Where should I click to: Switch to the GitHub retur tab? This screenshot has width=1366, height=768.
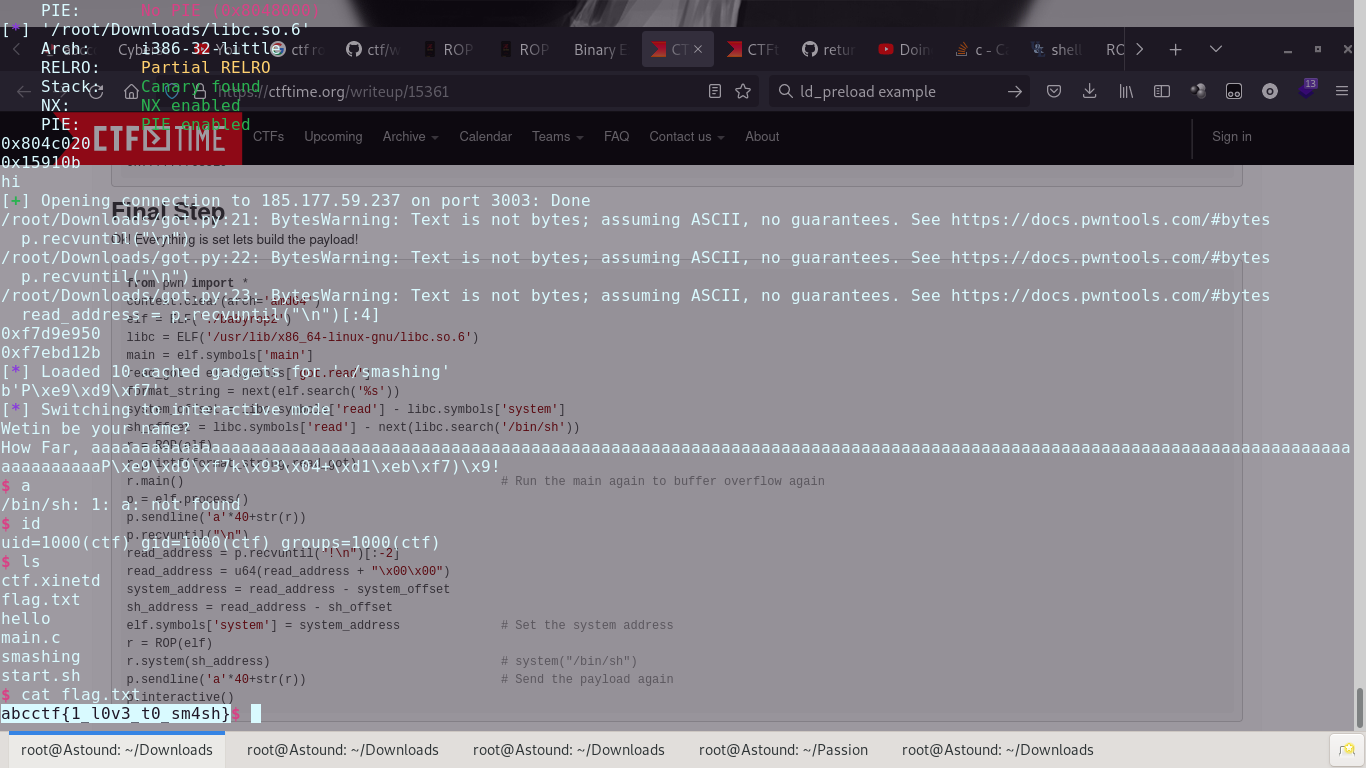[828, 49]
